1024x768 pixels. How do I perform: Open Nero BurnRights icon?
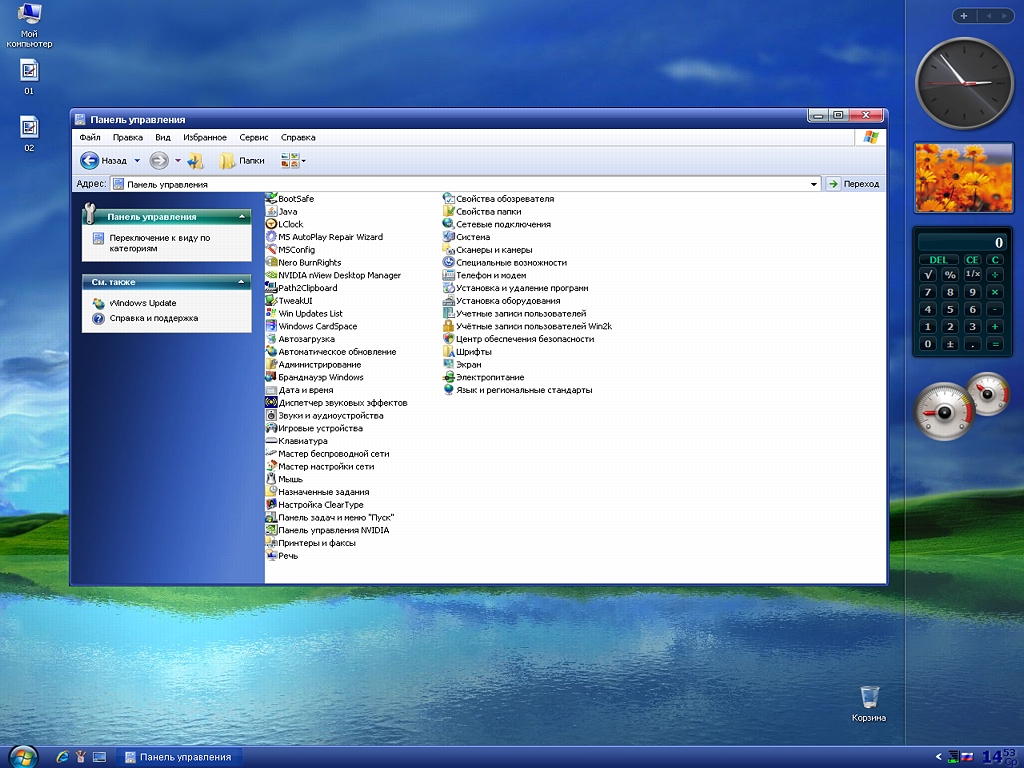(272, 263)
